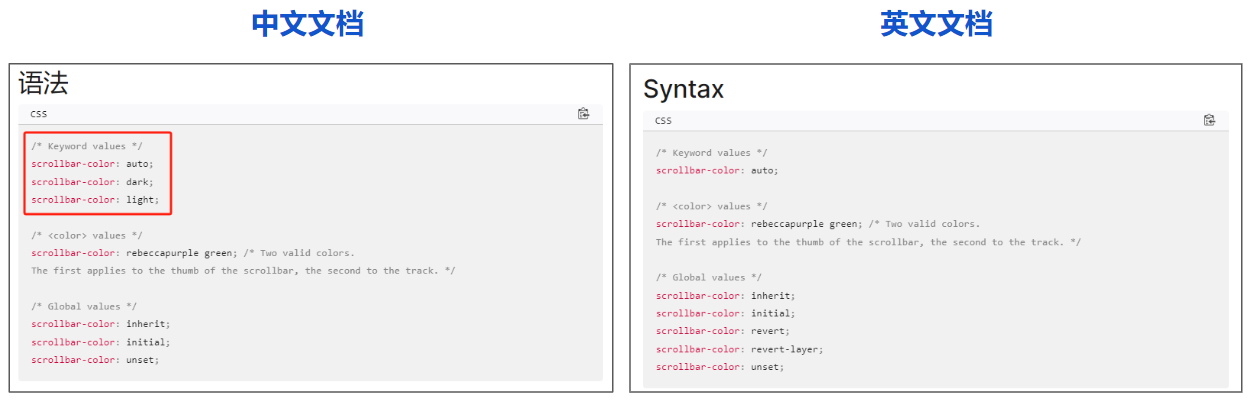
Task: Click the Keyword values comment in English doc
Action: pos(711,153)
